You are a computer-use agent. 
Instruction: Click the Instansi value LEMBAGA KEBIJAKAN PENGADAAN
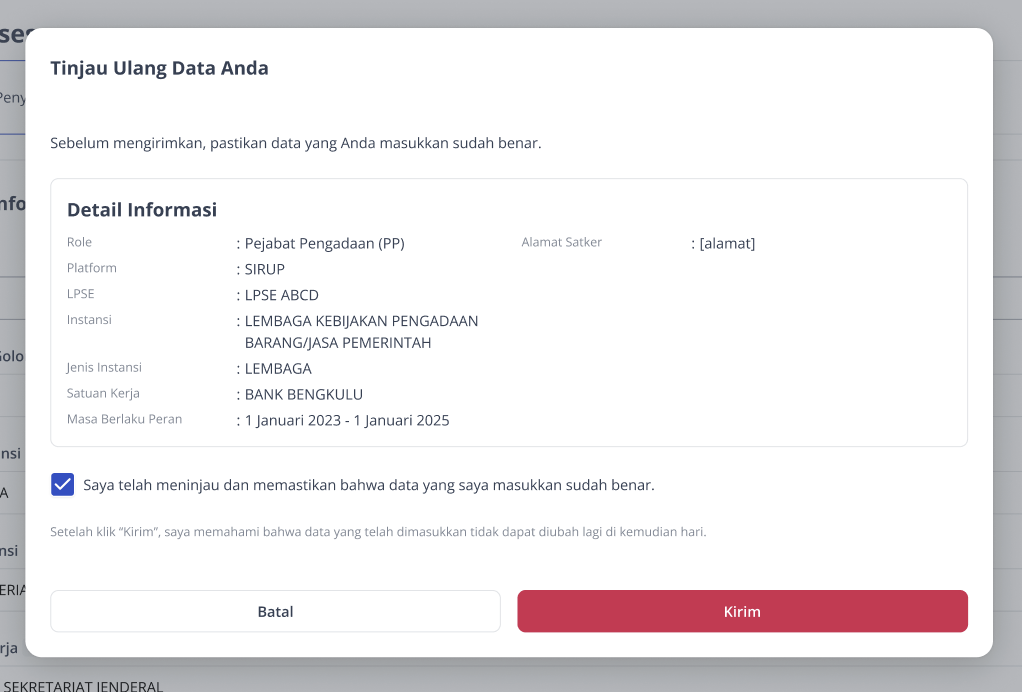pos(361,332)
